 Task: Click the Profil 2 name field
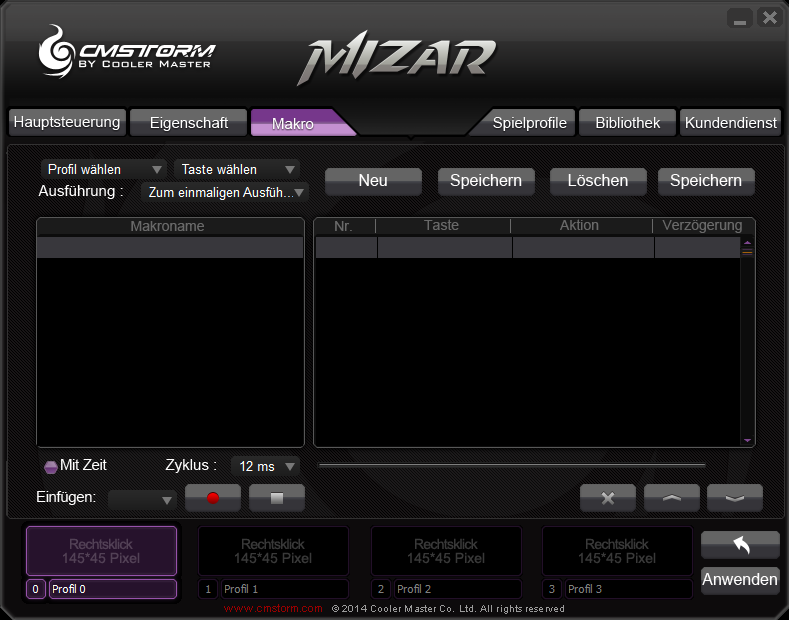pyautogui.click(x=458, y=589)
